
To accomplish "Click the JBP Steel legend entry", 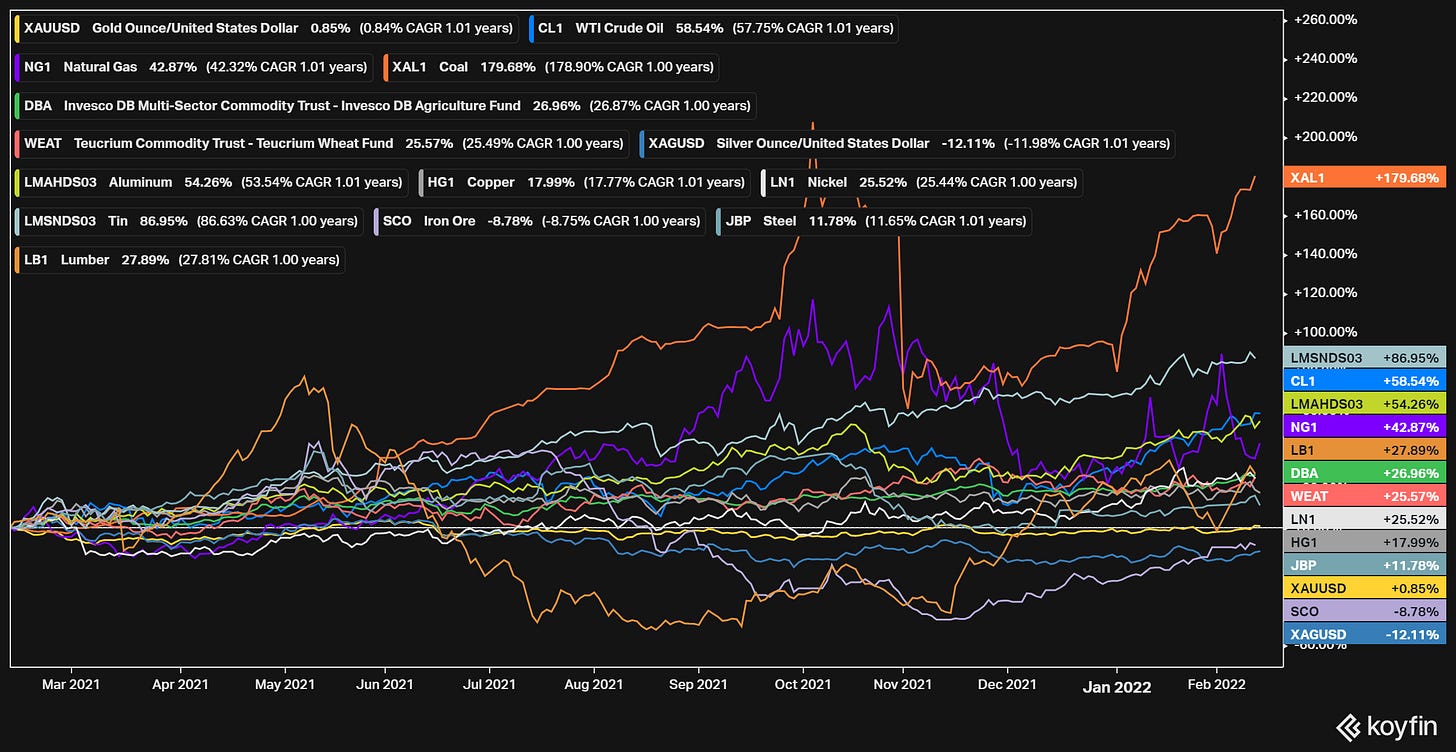I will coord(874,220).
